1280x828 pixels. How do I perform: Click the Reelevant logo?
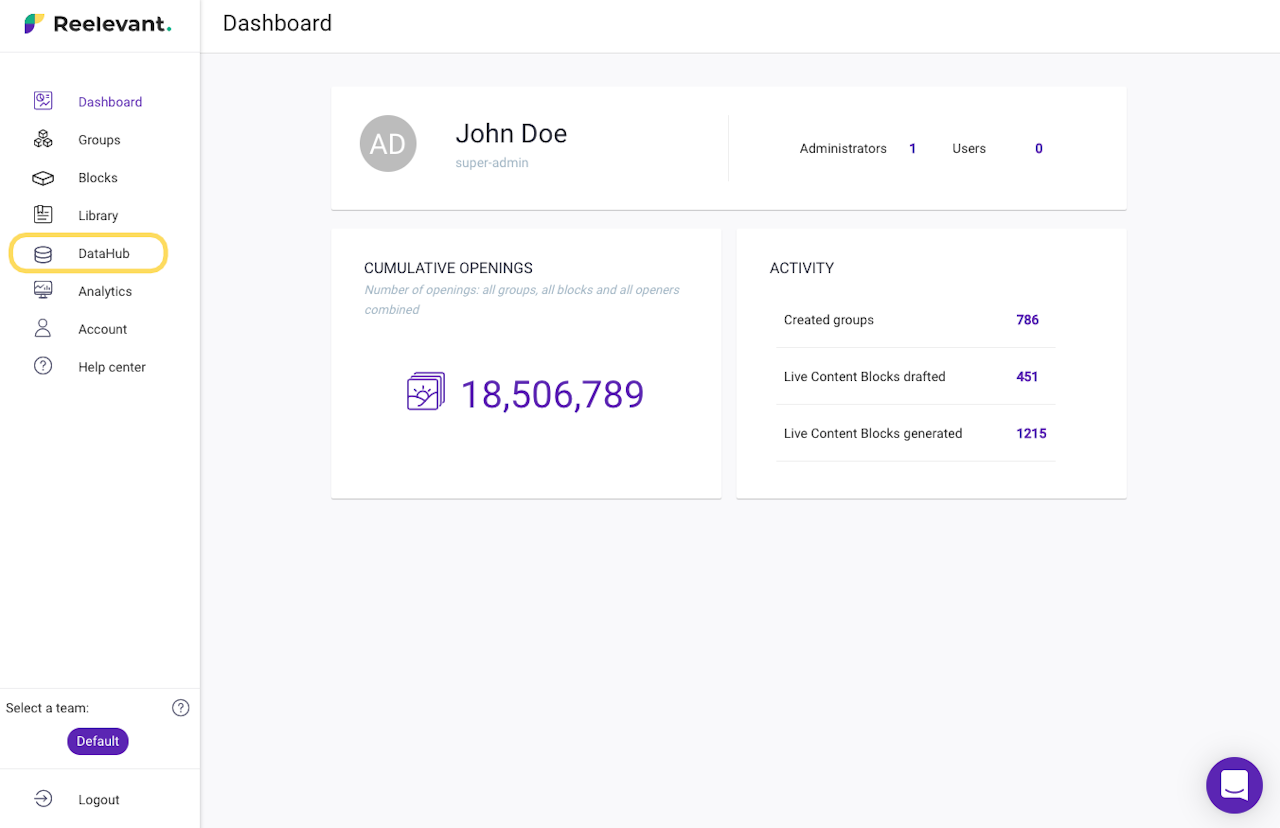tap(98, 24)
